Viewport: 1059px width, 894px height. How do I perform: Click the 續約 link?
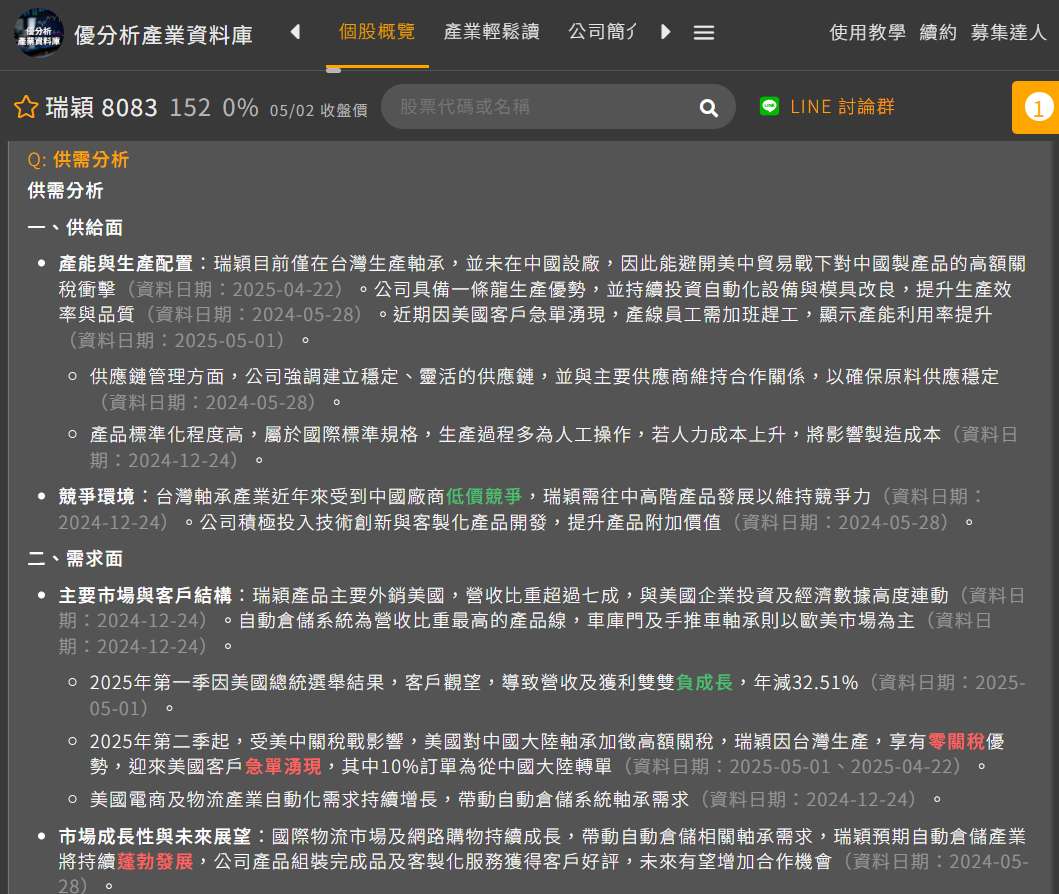(x=938, y=32)
